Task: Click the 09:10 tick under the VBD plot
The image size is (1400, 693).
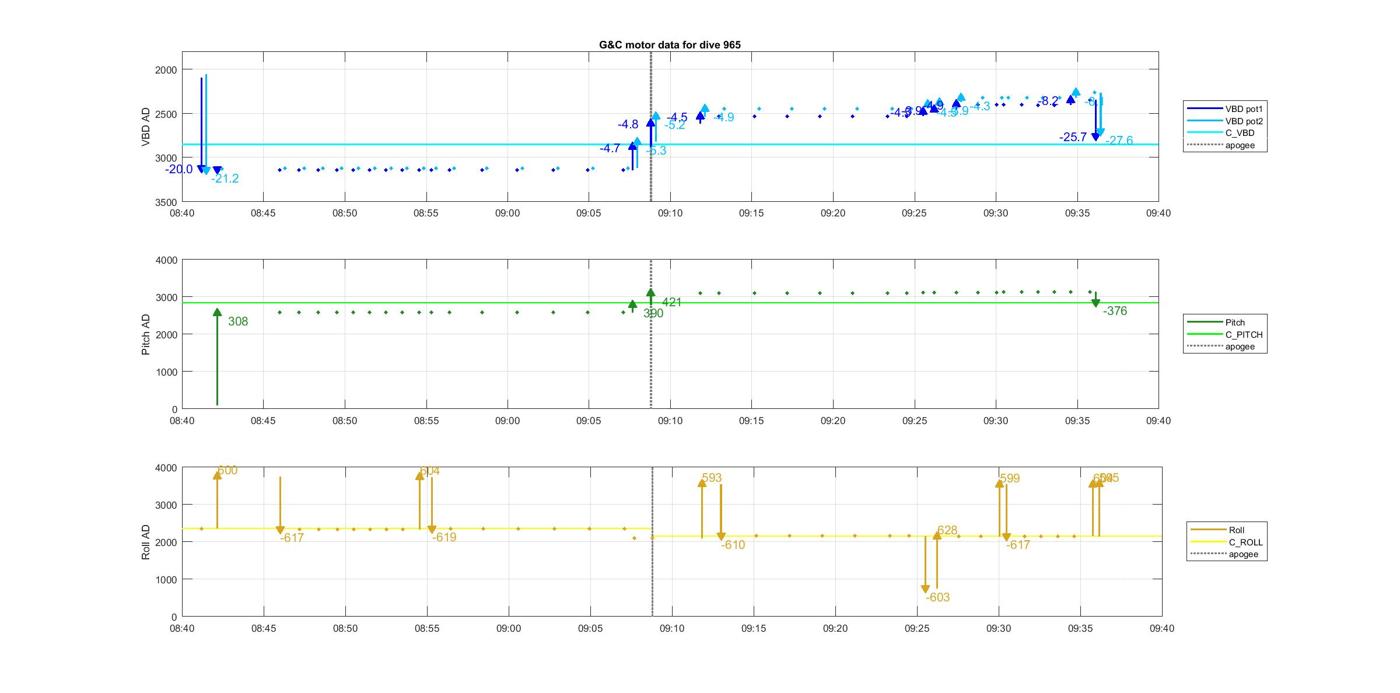Action: tap(670, 212)
